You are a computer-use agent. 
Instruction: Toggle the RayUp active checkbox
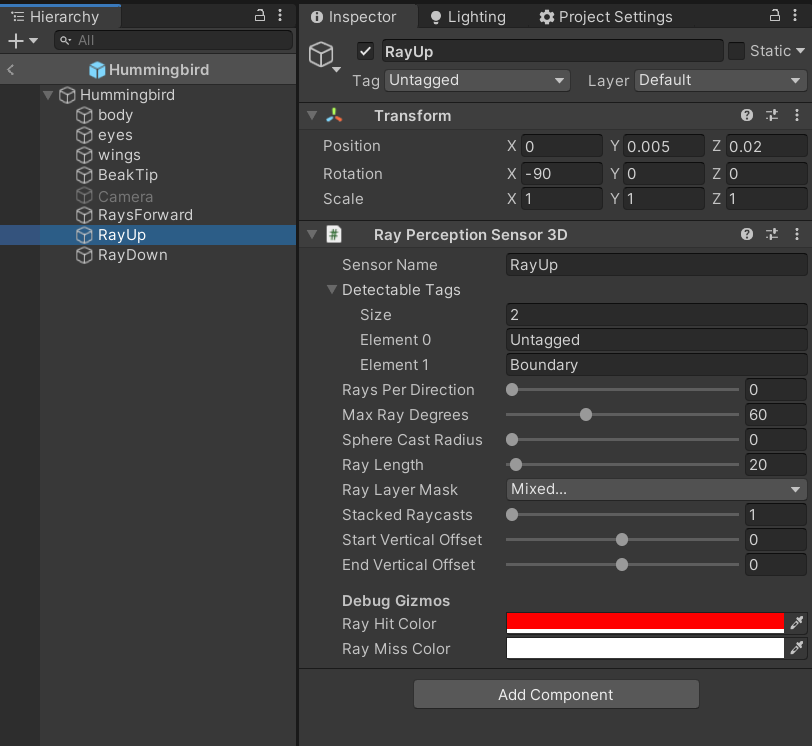pos(365,51)
